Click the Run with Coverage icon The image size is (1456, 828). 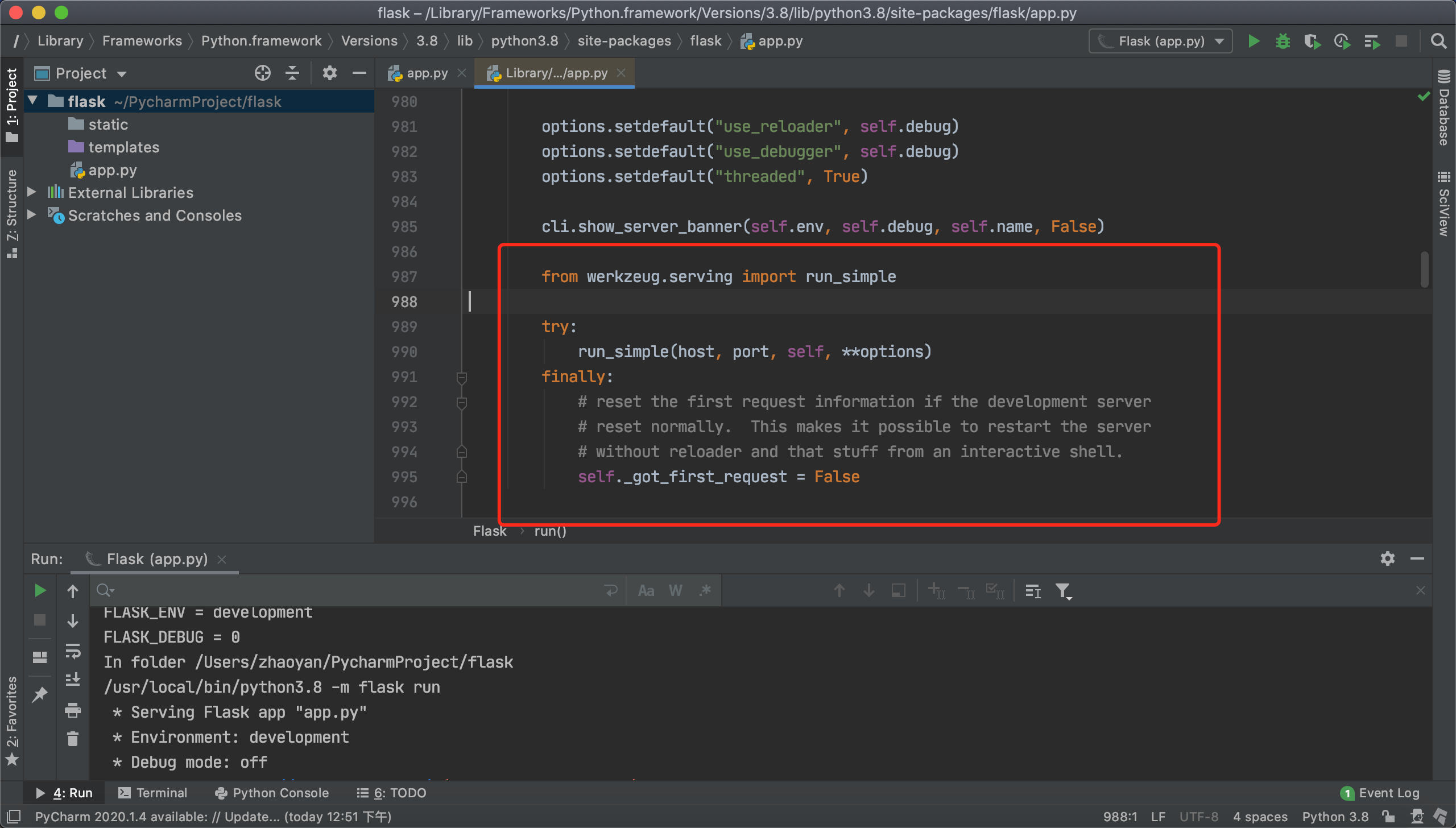pyautogui.click(x=1312, y=41)
